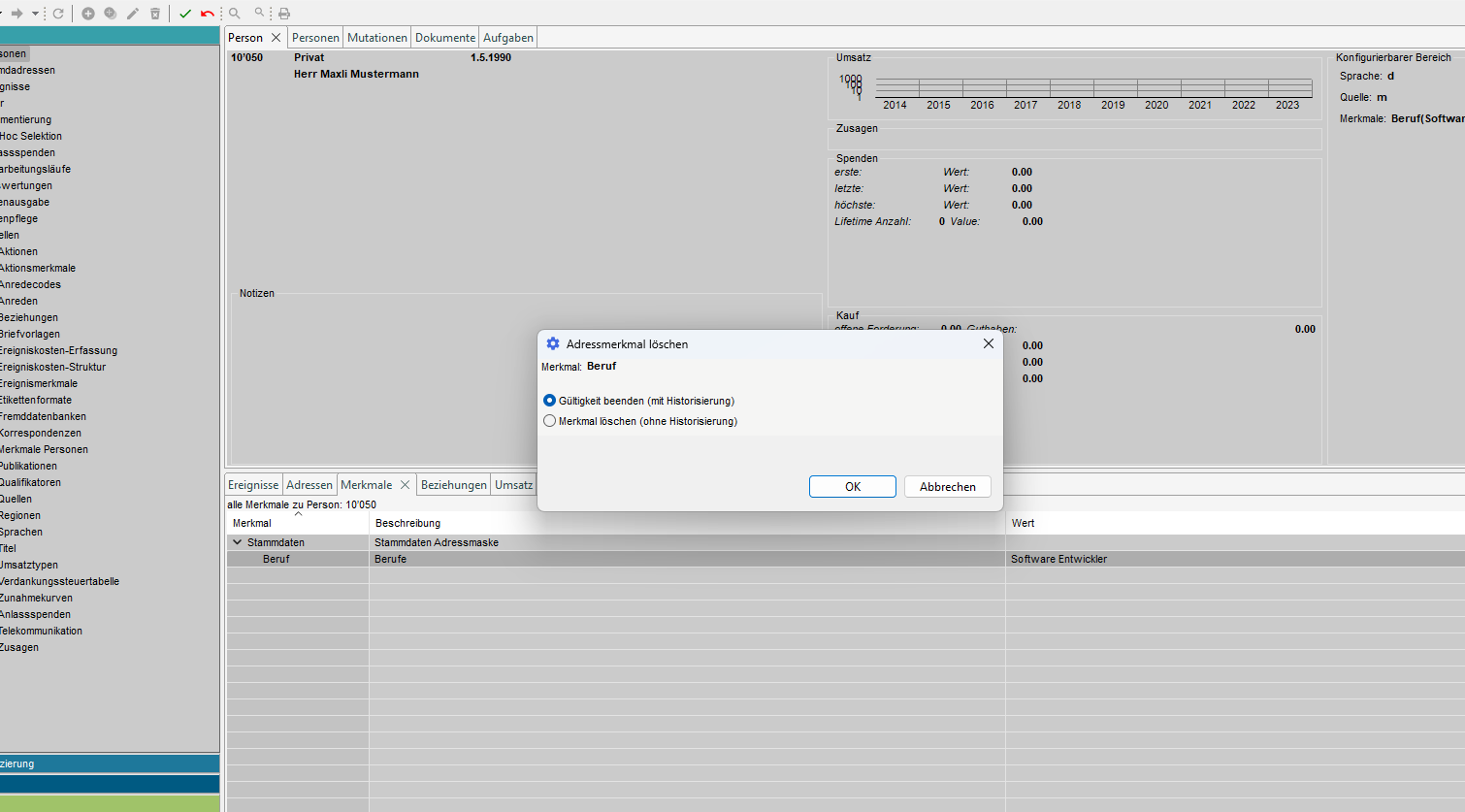Close the Merkmale tab with X
Viewport: 1465px width, 812px height.
pyautogui.click(x=406, y=485)
